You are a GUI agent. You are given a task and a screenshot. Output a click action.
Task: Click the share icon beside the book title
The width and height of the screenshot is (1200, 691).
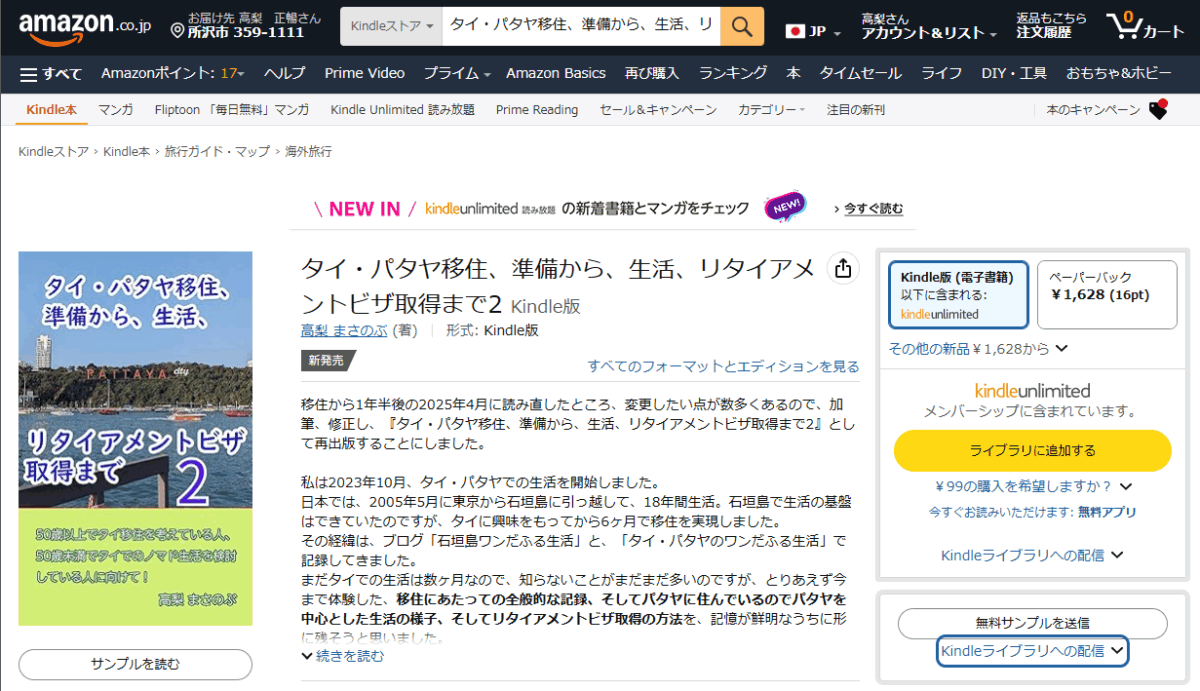tap(843, 268)
